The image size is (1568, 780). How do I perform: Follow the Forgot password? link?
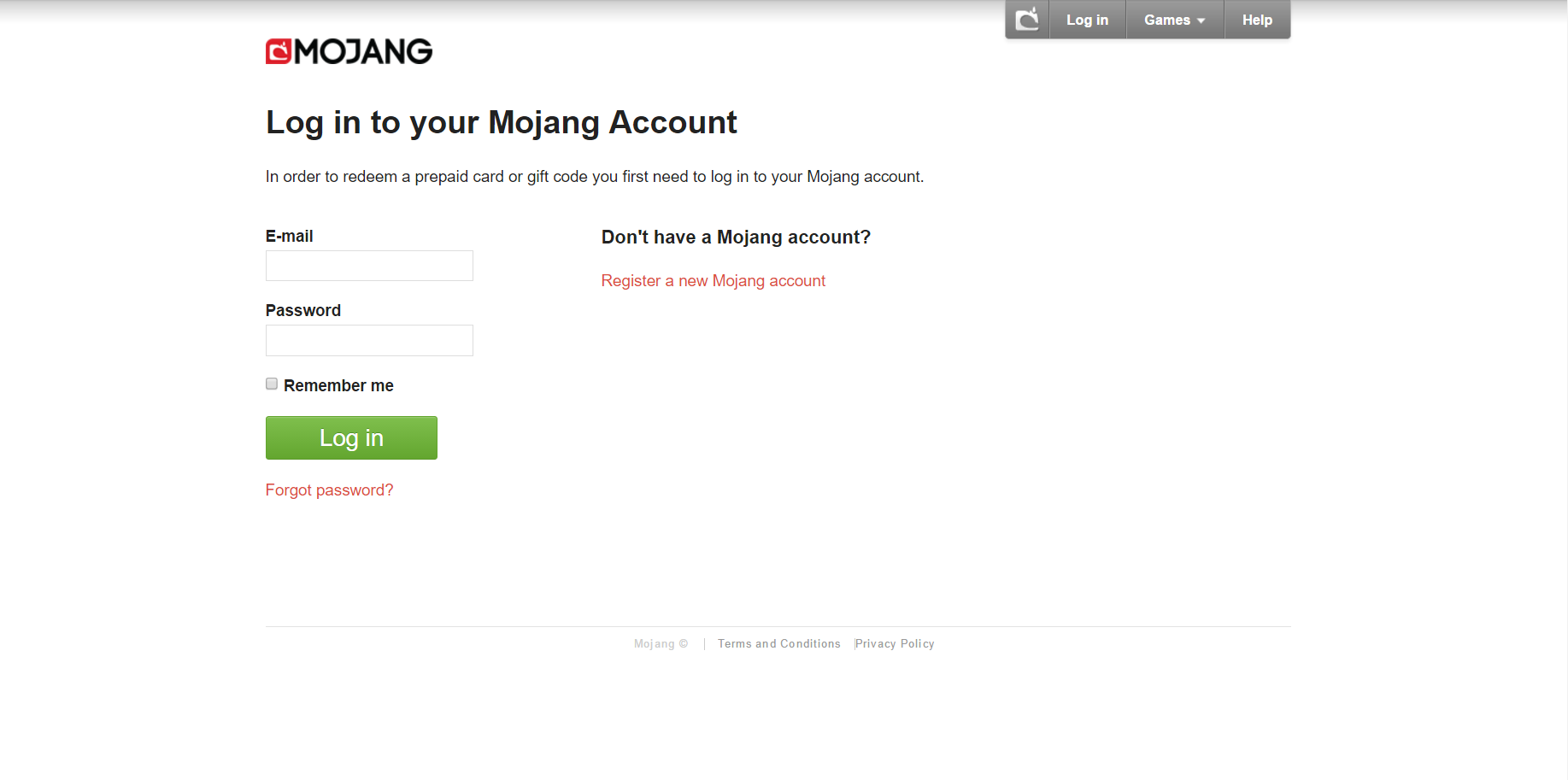[x=329, y=490]
